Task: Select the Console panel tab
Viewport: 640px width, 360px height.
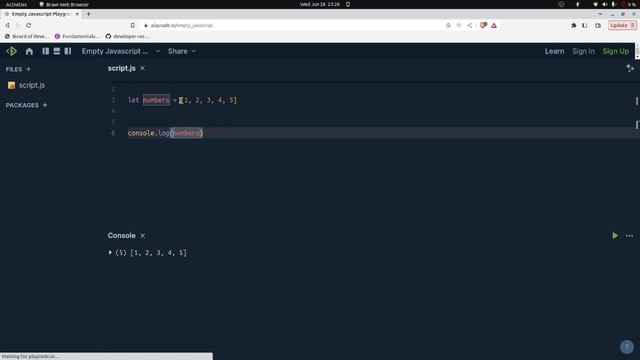Action: click(x=122, y=236)
